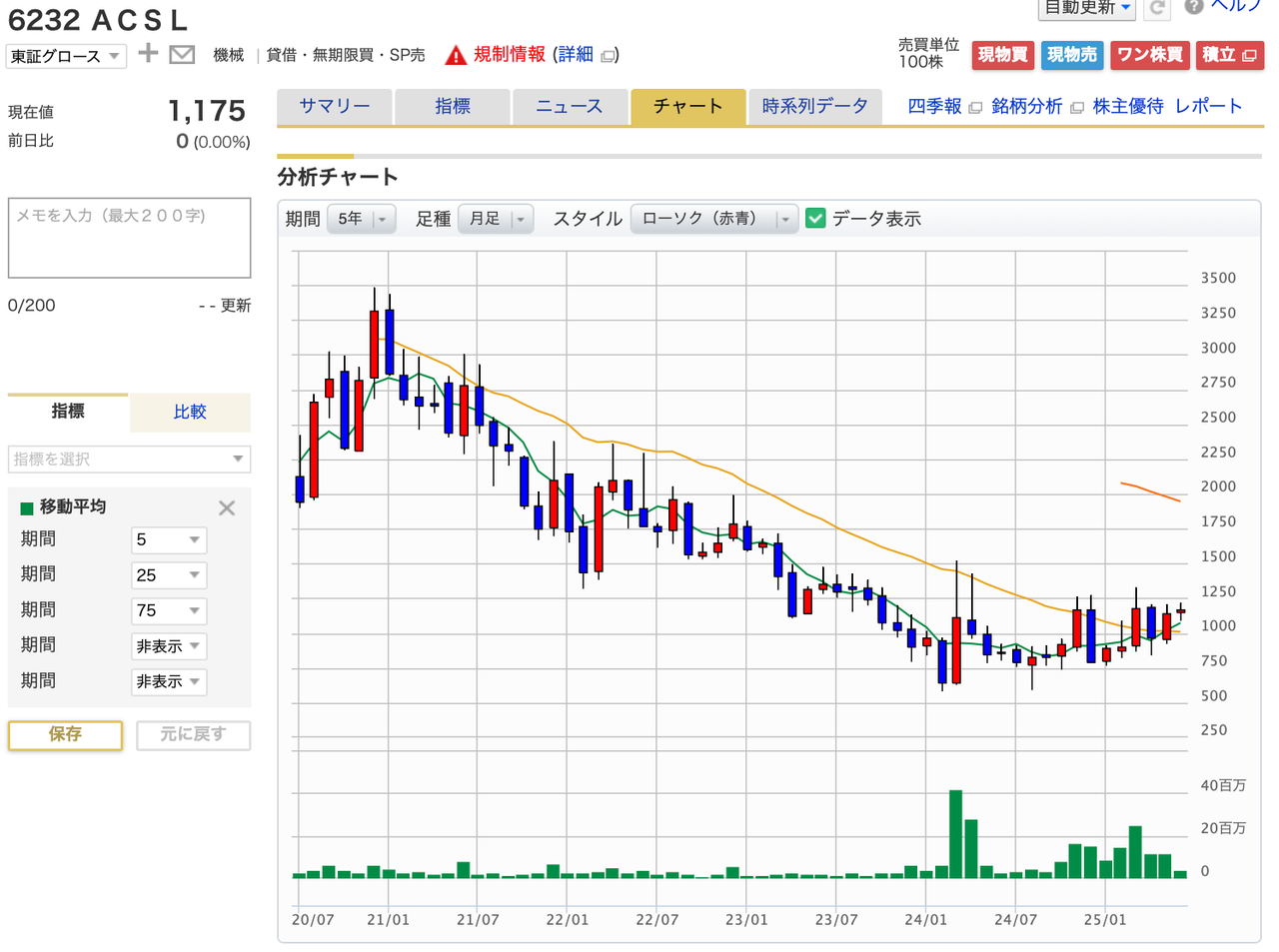1279x952 pixels.
Task: Click the red warning triangle icon
Action: point(456,56)
